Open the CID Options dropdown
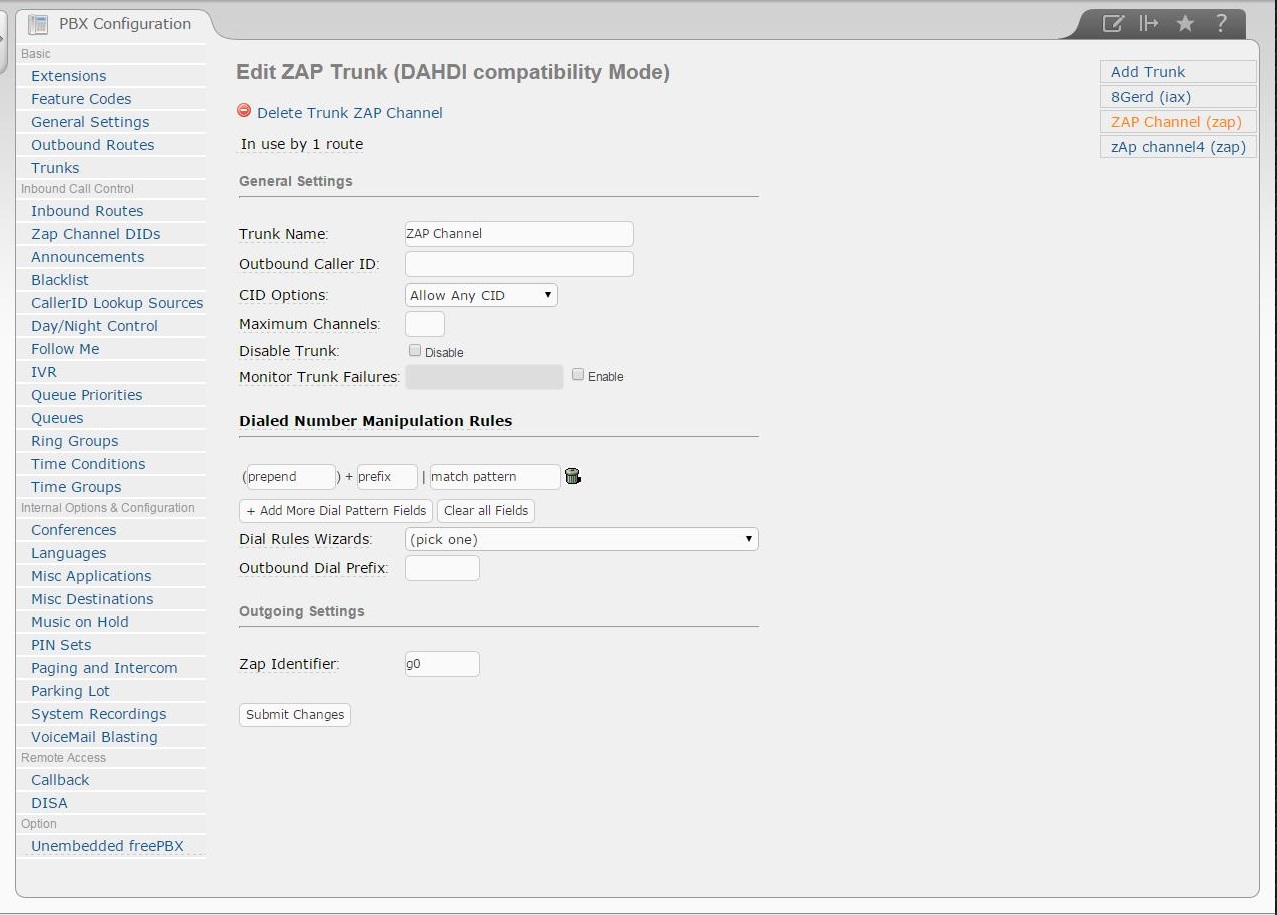The height and width of the screenshot is (915, 1277). (x=481, y=295)
